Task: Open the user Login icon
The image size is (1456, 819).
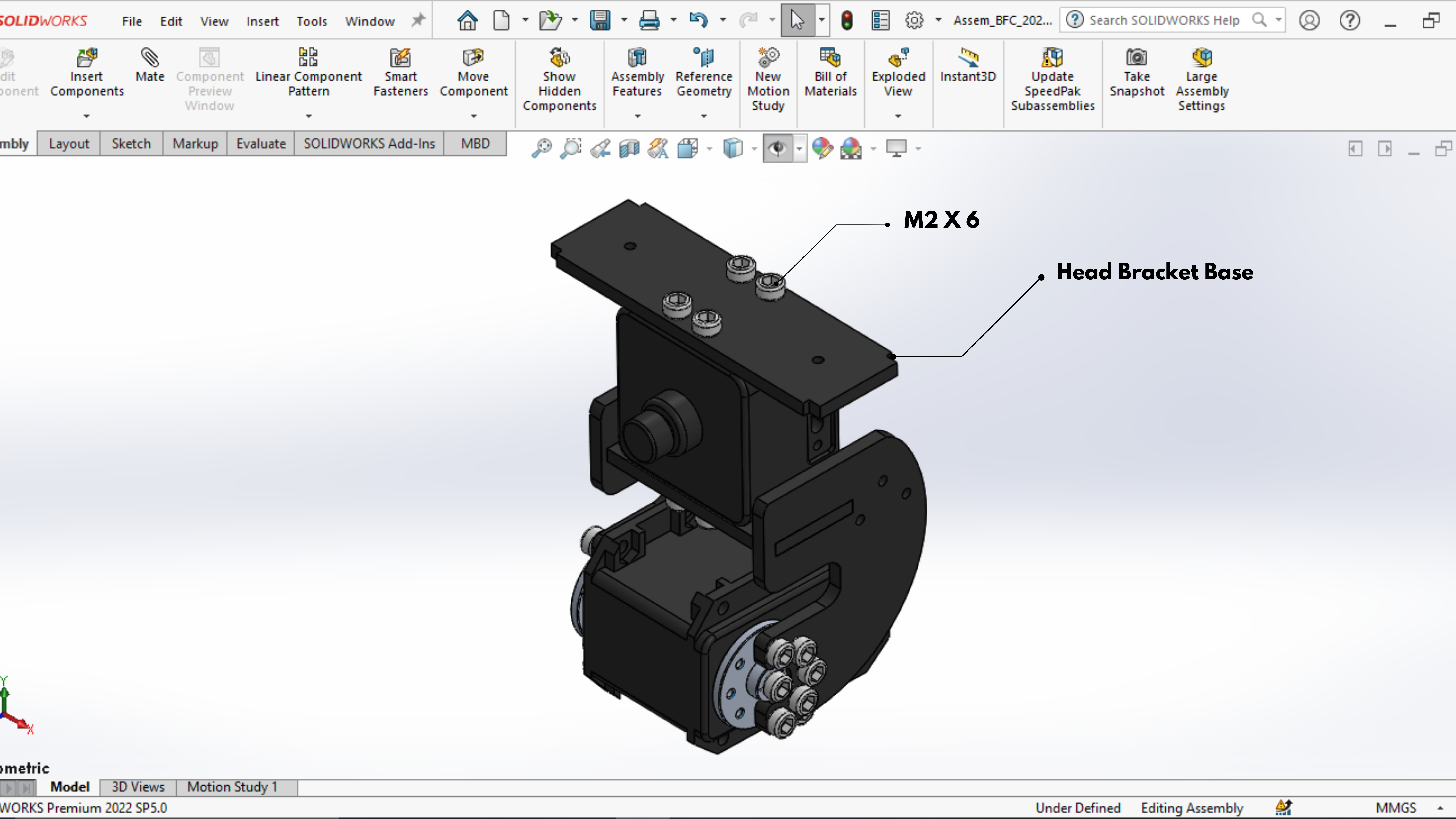Action: (x=1309, y=20)
